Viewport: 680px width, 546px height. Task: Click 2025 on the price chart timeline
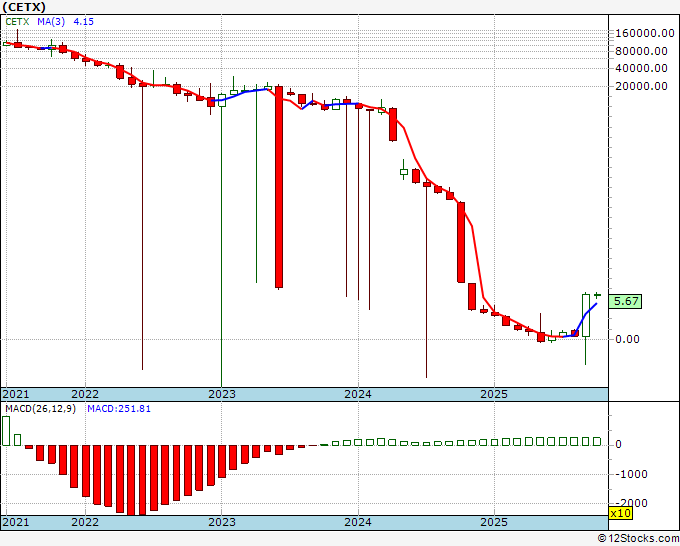[494, 394]
